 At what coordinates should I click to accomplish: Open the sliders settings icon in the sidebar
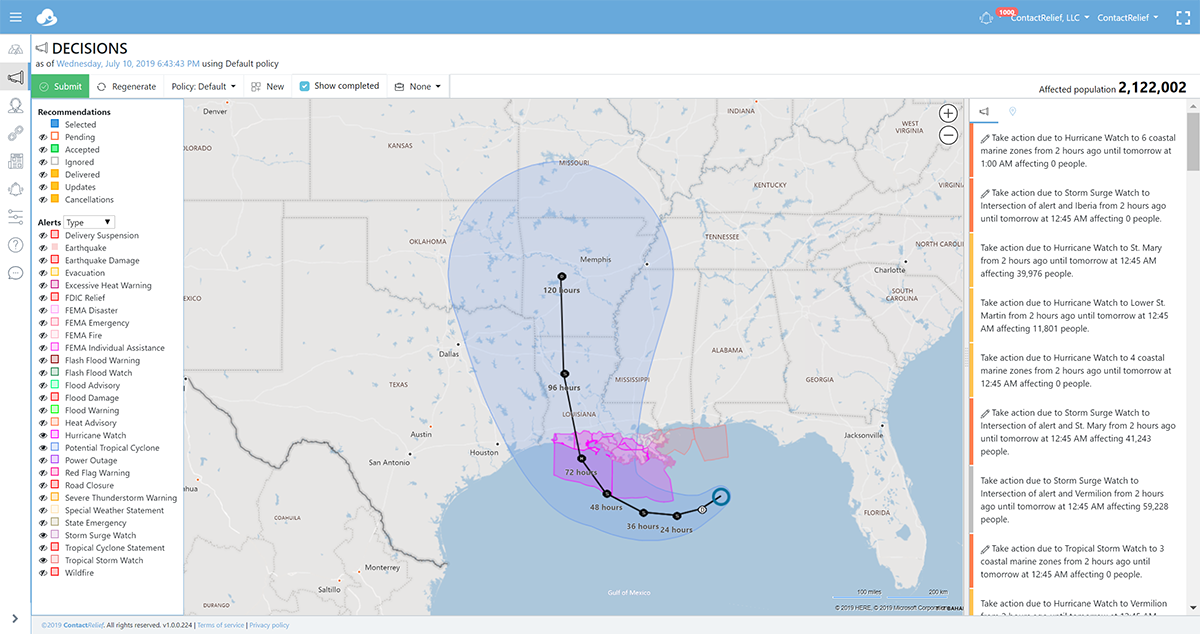[x=15, y=217]
